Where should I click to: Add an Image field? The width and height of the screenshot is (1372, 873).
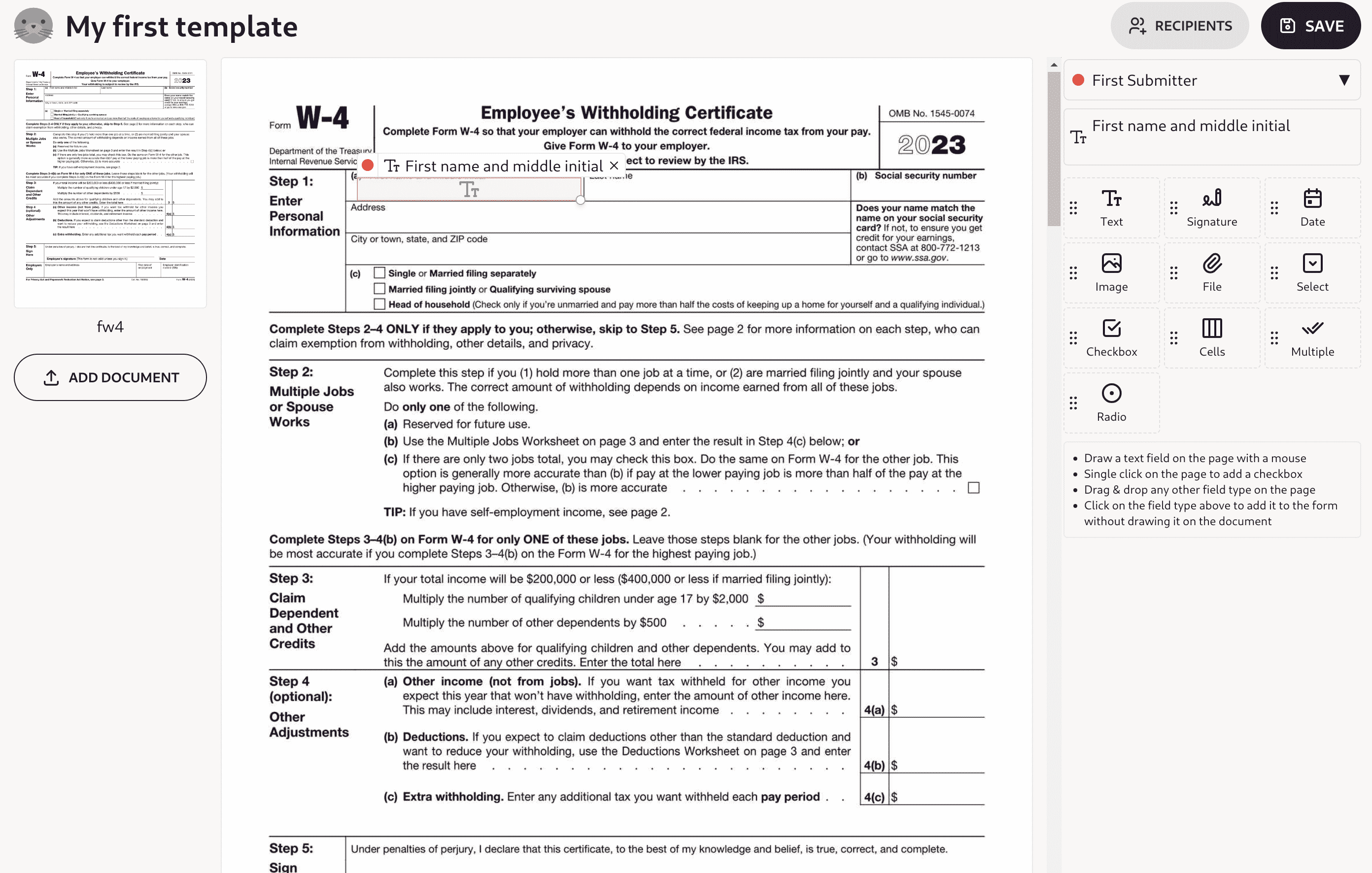[x=1110, y=272]
